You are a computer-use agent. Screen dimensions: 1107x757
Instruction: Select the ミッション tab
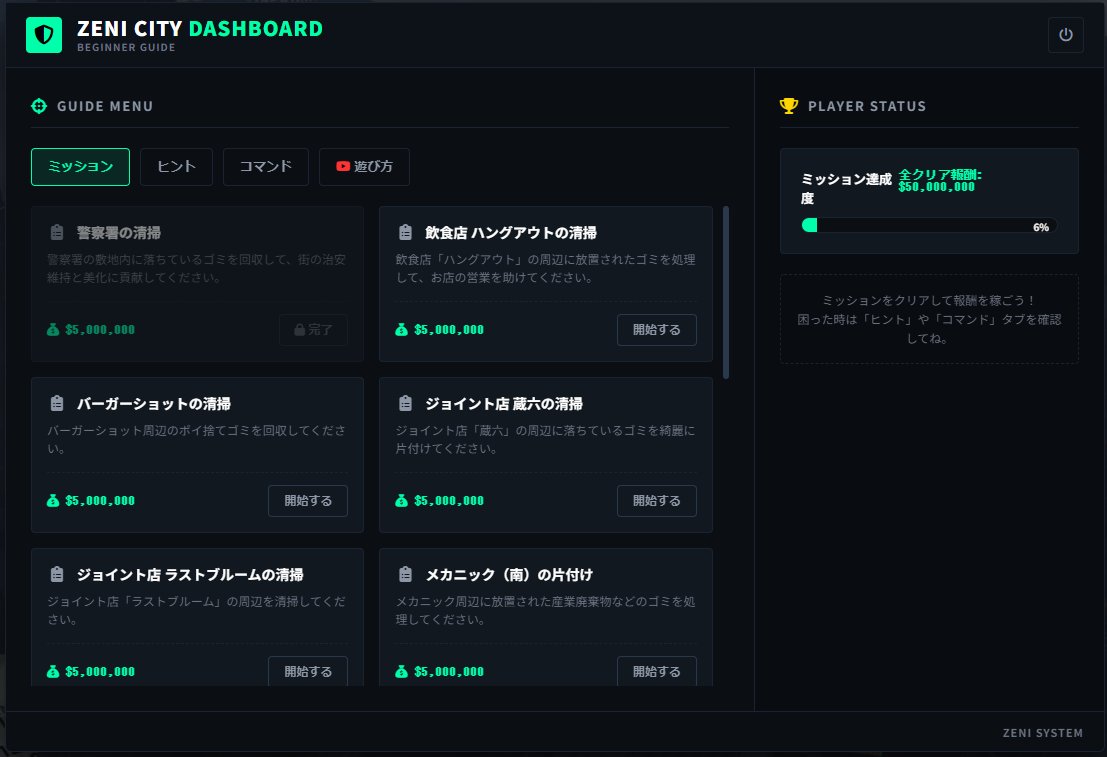pos(80,167)
